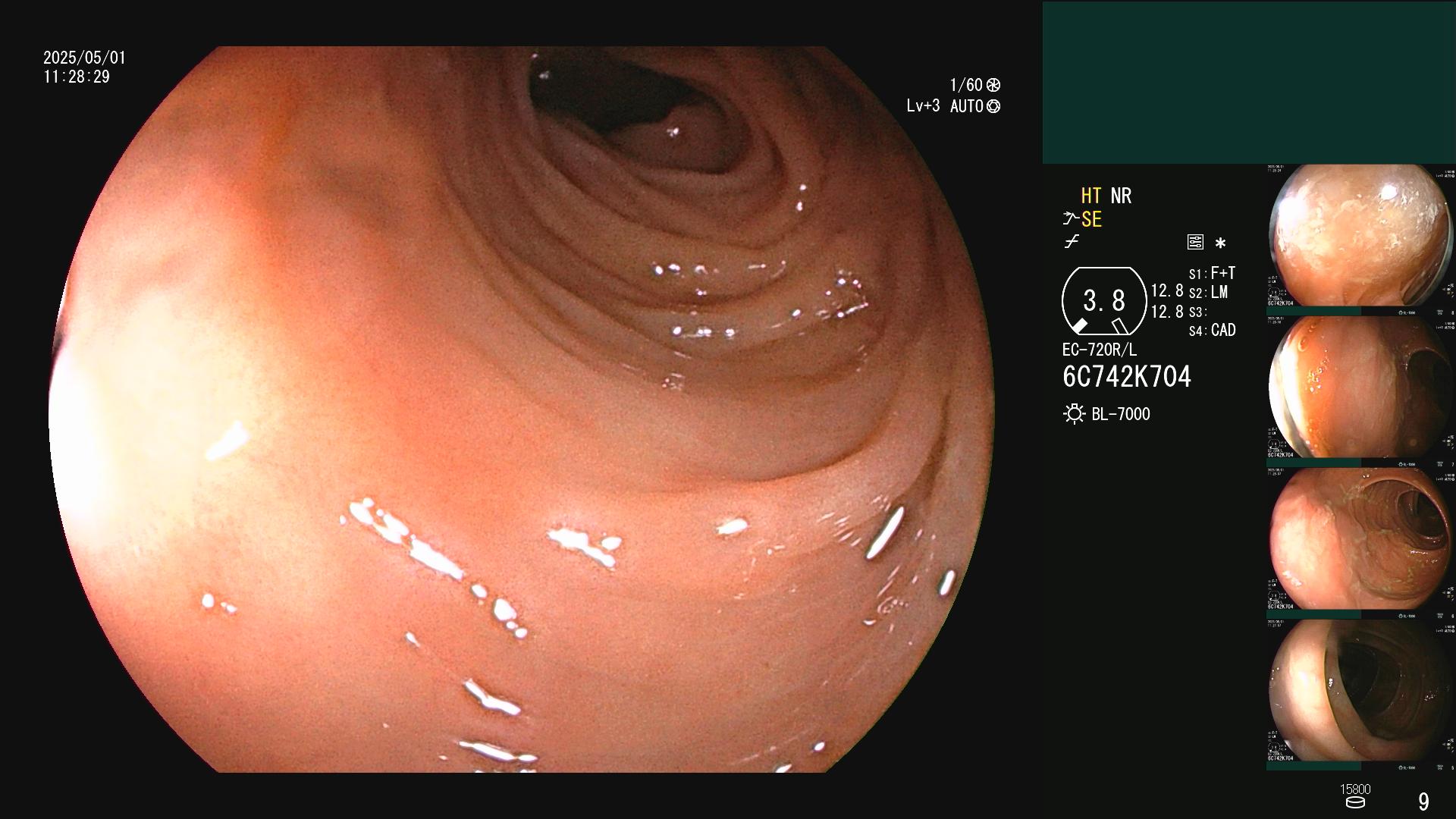Click the asterisk indicator icon
This screenshot has height=819, width=1456.
[1220, 243]
